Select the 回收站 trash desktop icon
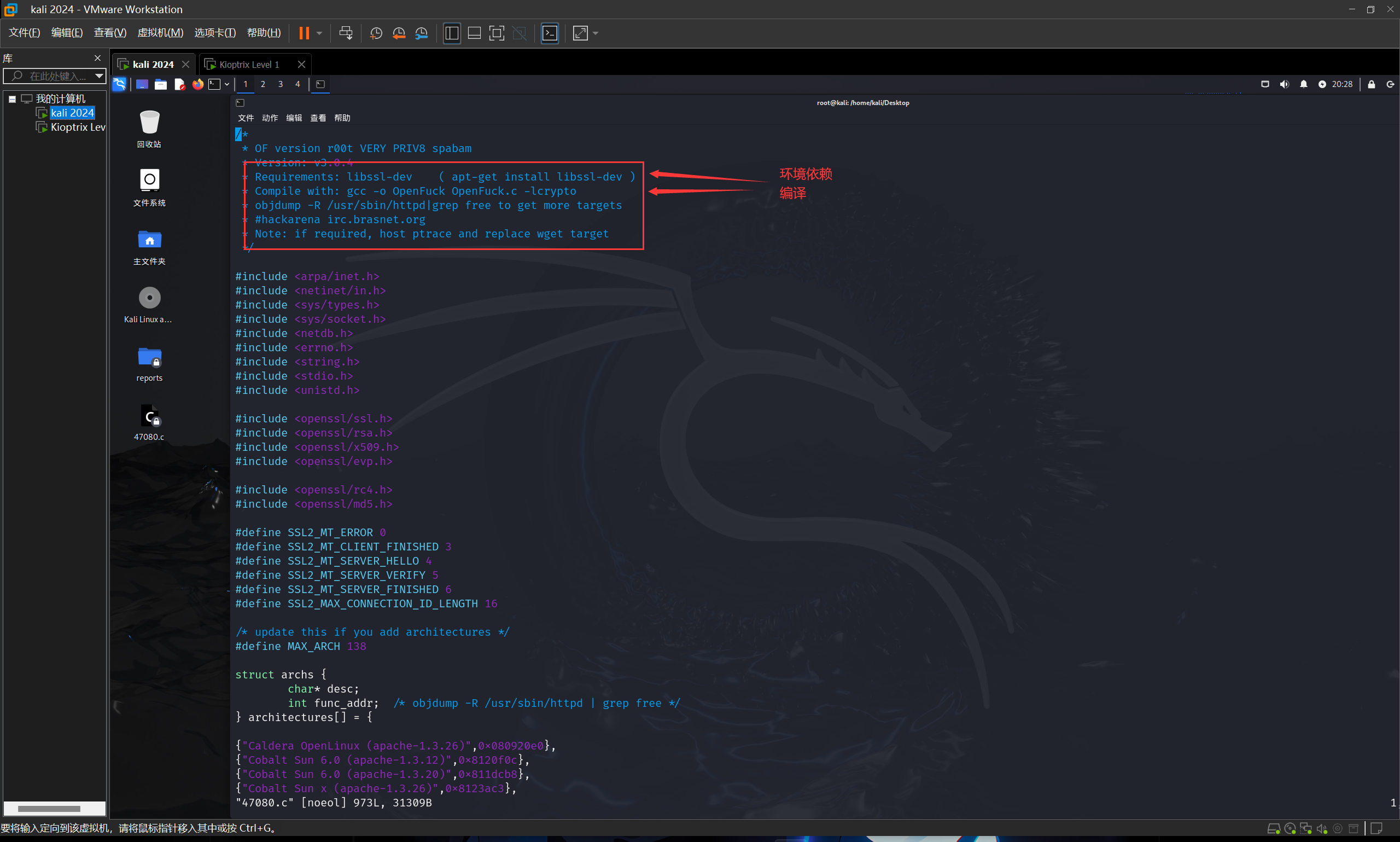This screenshot has height=842, width=1400. click(149, 129)
